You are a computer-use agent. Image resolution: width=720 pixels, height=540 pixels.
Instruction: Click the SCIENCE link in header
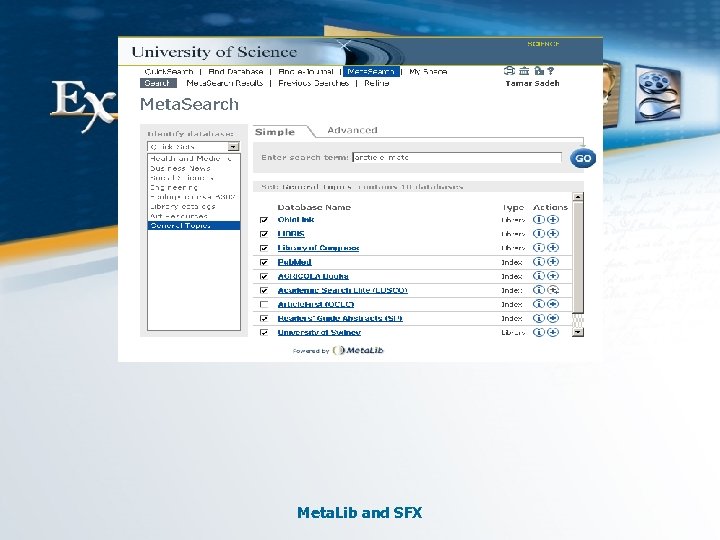coord(543,44)
